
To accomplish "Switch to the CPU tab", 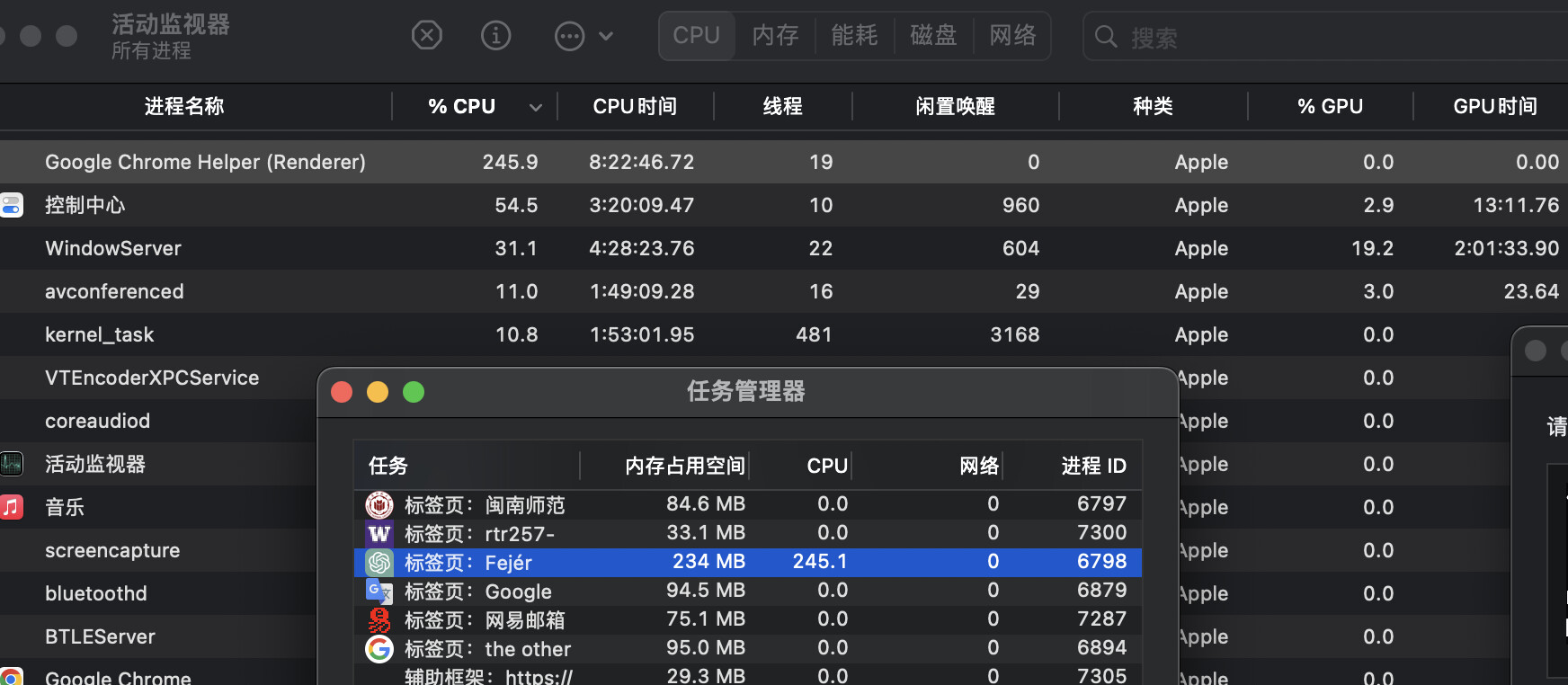I will click(x=697, y=36).
